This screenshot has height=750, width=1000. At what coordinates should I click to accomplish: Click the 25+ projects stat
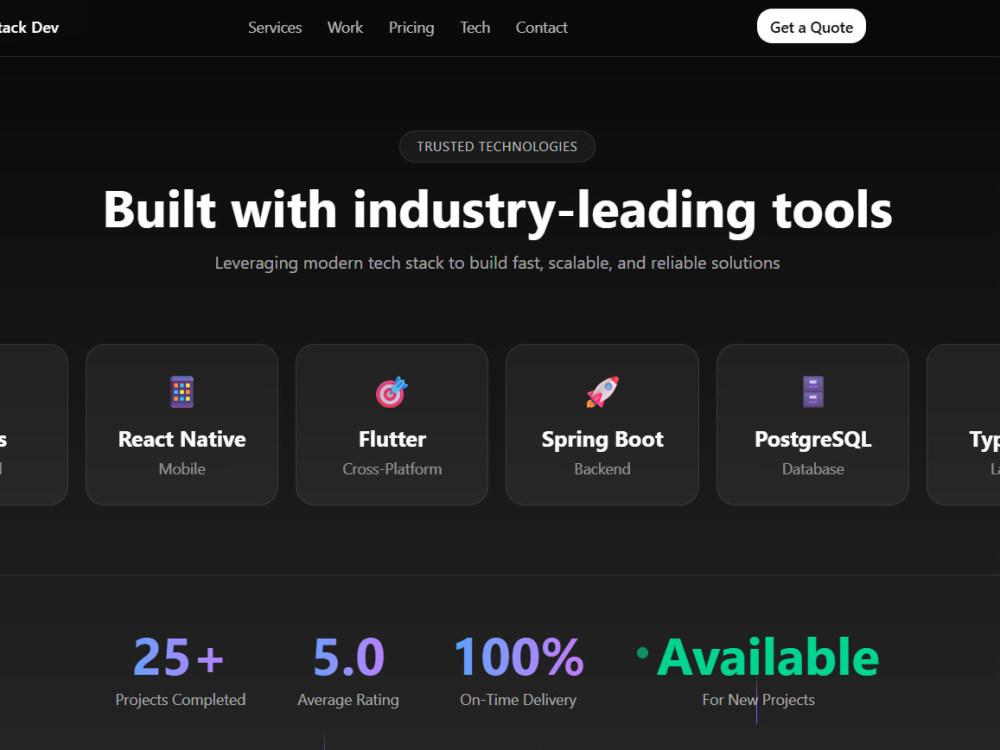179,657
